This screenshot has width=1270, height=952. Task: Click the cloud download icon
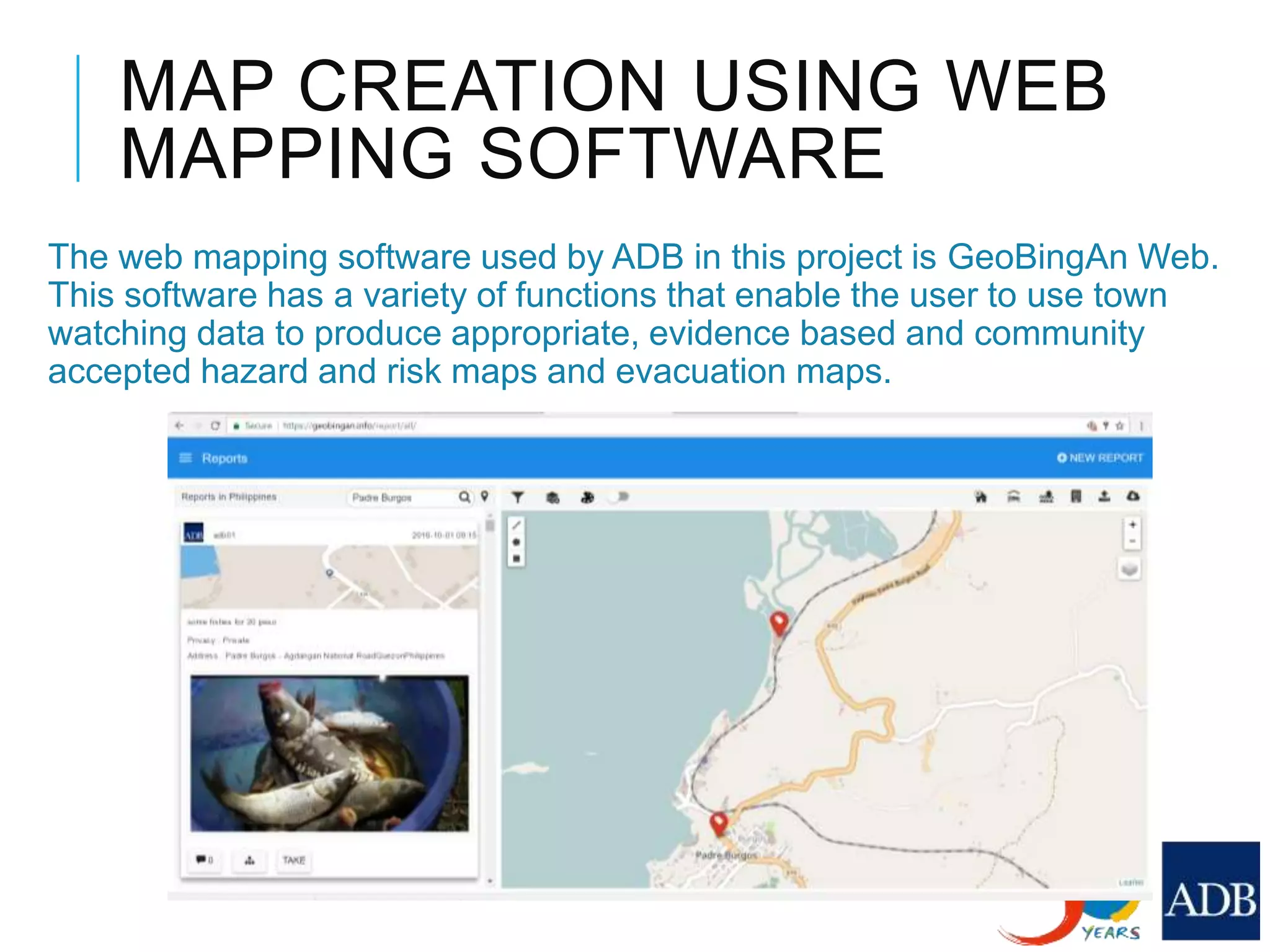(1133, 496)
